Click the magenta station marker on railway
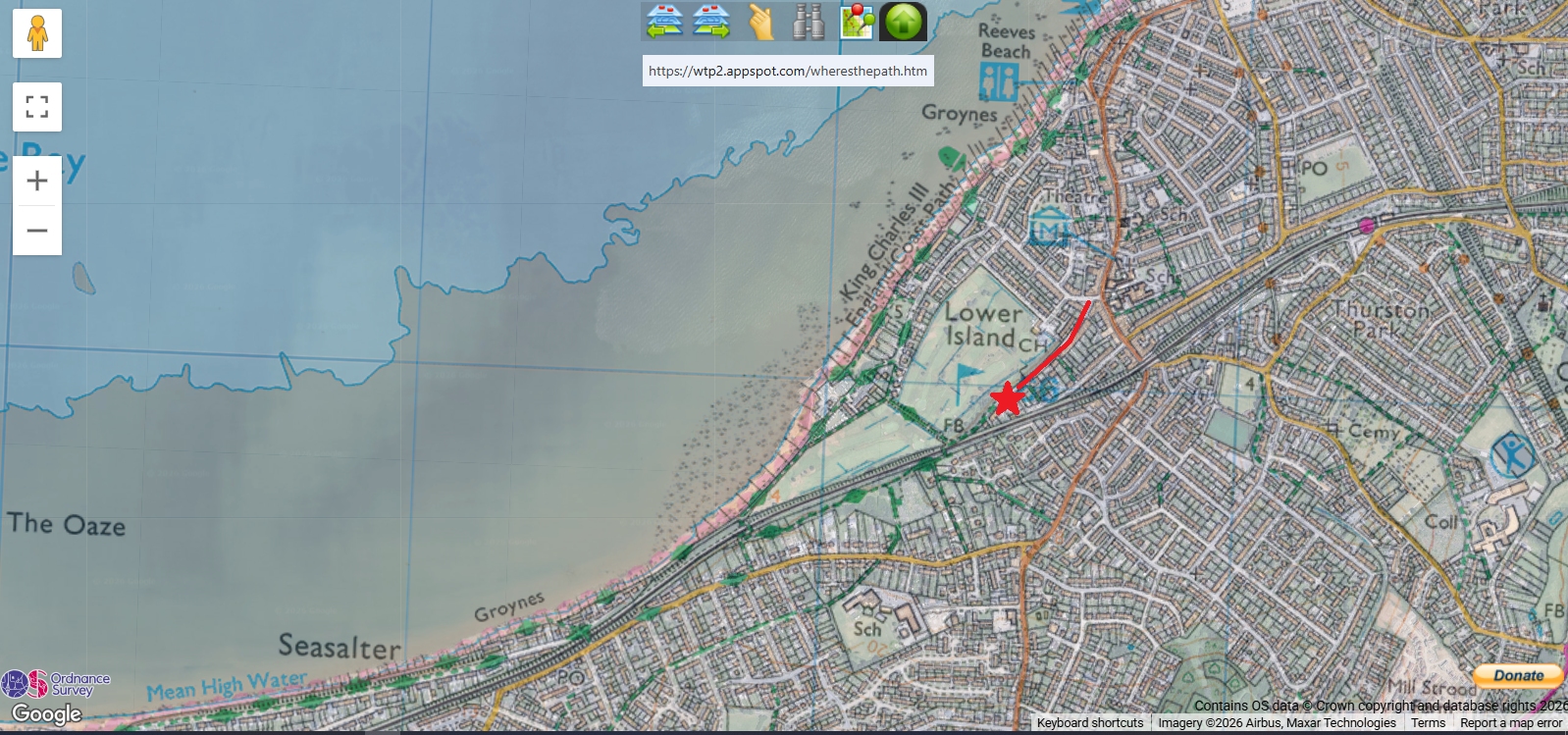 1367,226
